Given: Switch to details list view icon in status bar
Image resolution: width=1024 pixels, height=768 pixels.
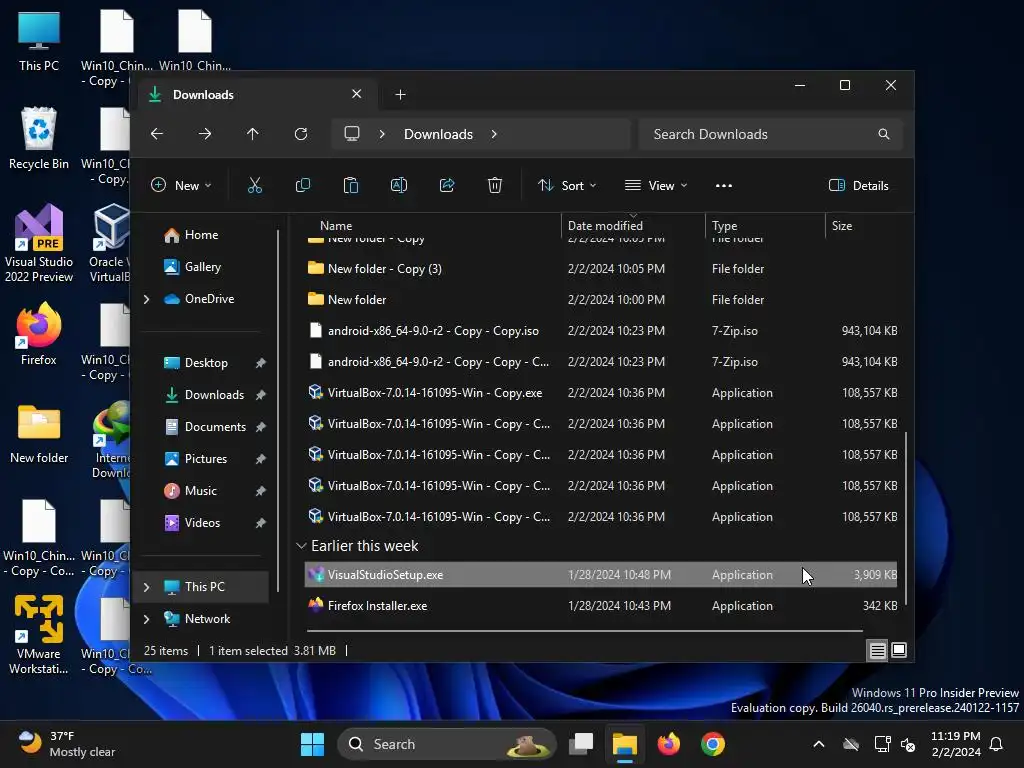Looking at the screenshot, I should pyautogui.click(x=878, y=650).
